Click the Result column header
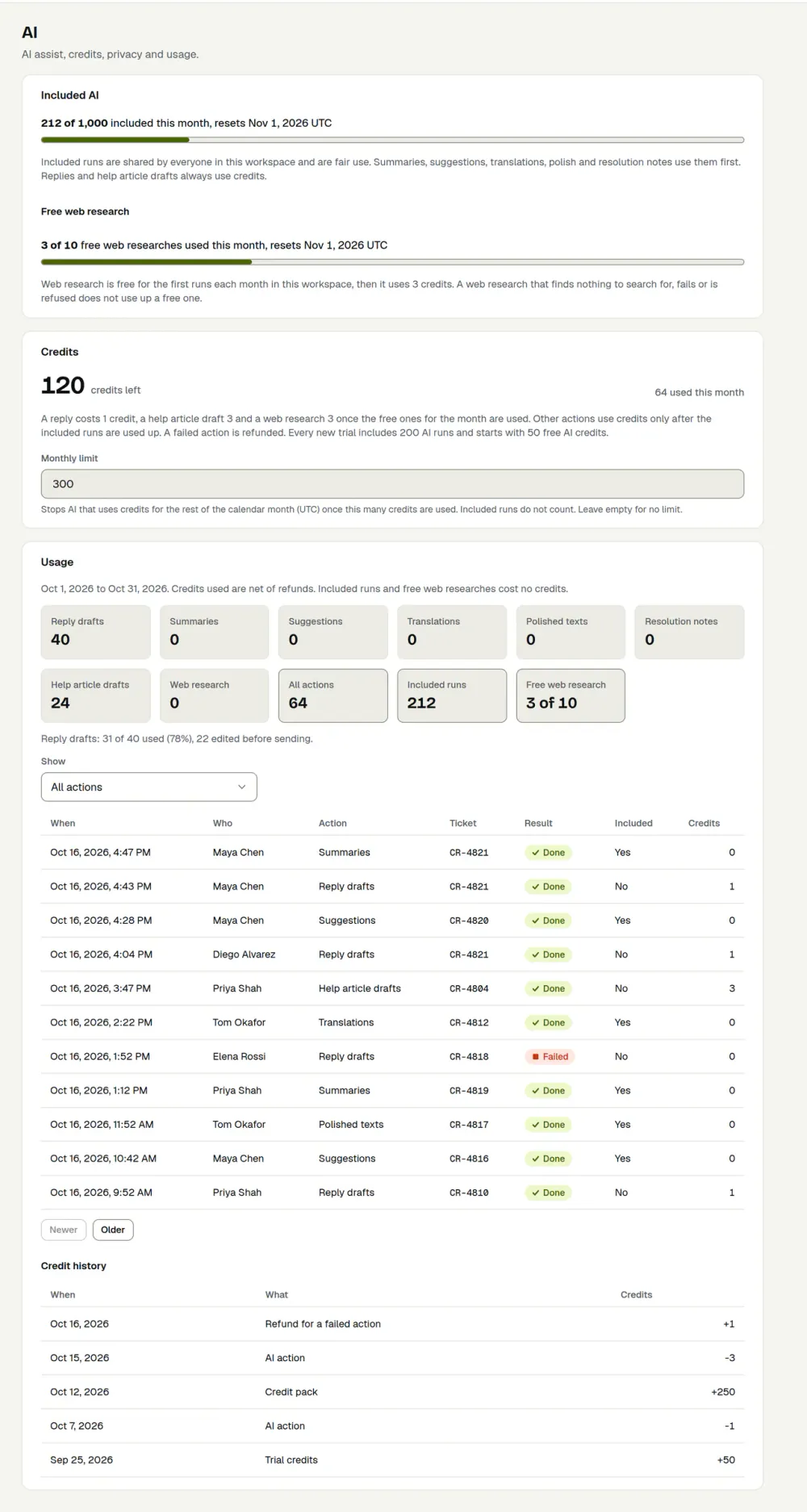Image resolution: width=807 pixels, height=1512 pixels. [x=538, y=823]
